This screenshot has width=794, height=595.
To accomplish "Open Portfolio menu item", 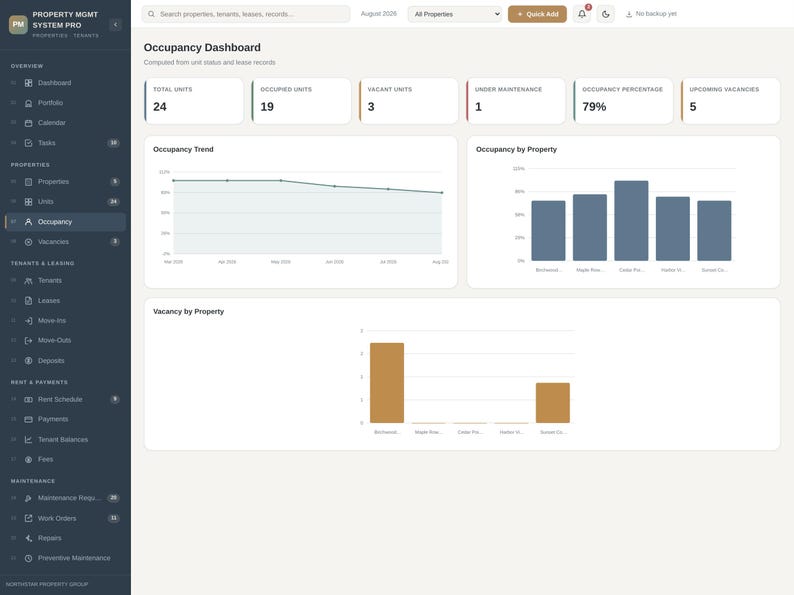I will point(65,103).
